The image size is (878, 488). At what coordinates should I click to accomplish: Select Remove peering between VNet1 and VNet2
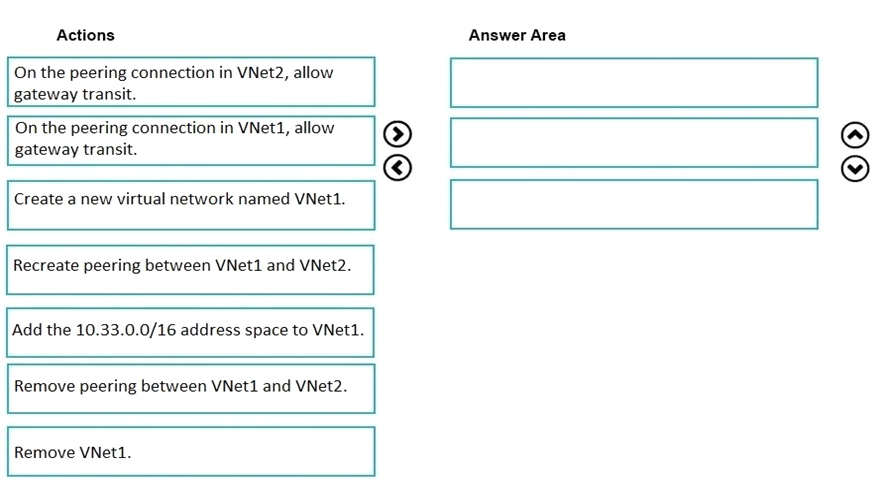point(191,389)
